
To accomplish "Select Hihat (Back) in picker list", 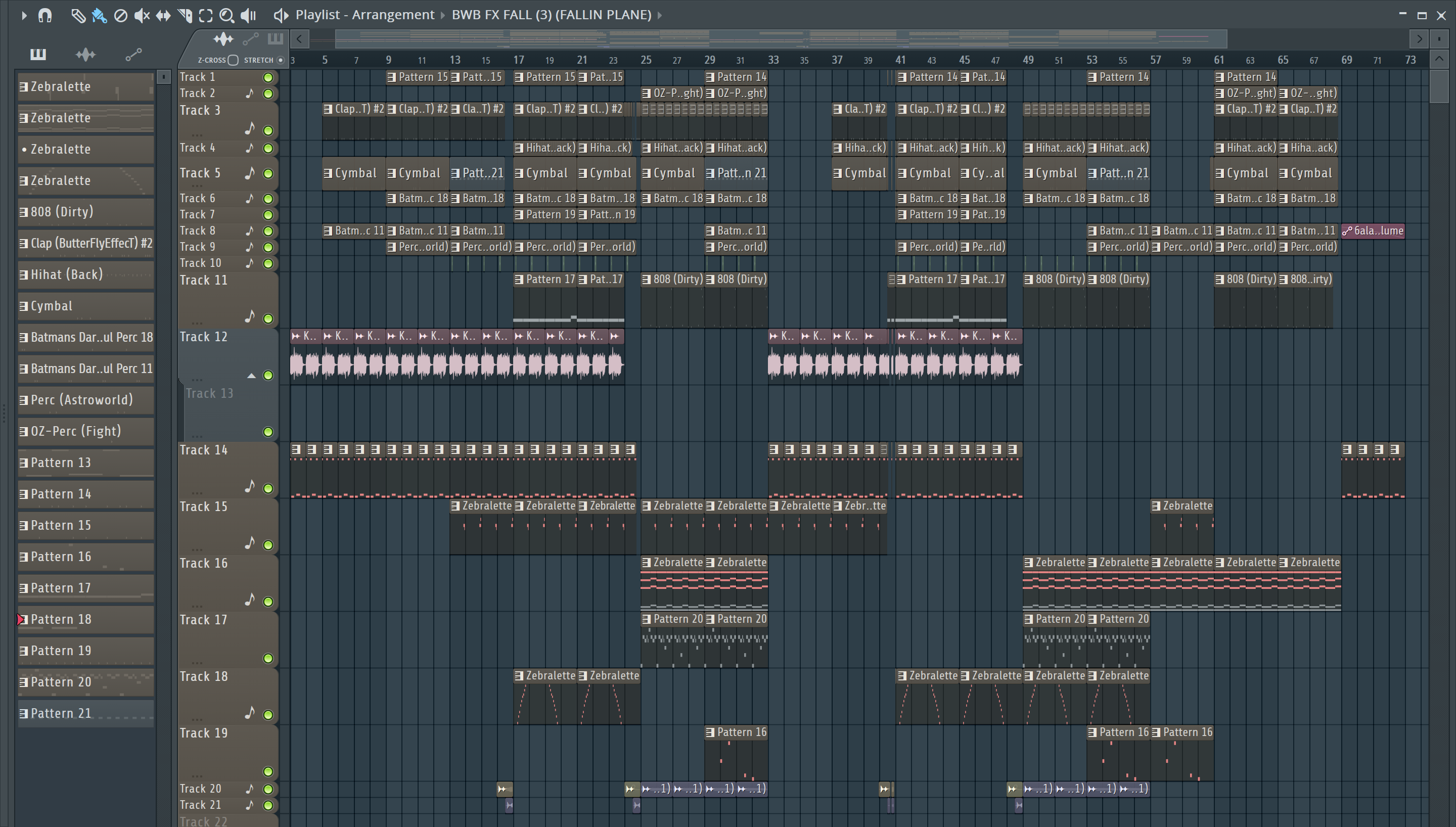I will (x=86, y=274).
